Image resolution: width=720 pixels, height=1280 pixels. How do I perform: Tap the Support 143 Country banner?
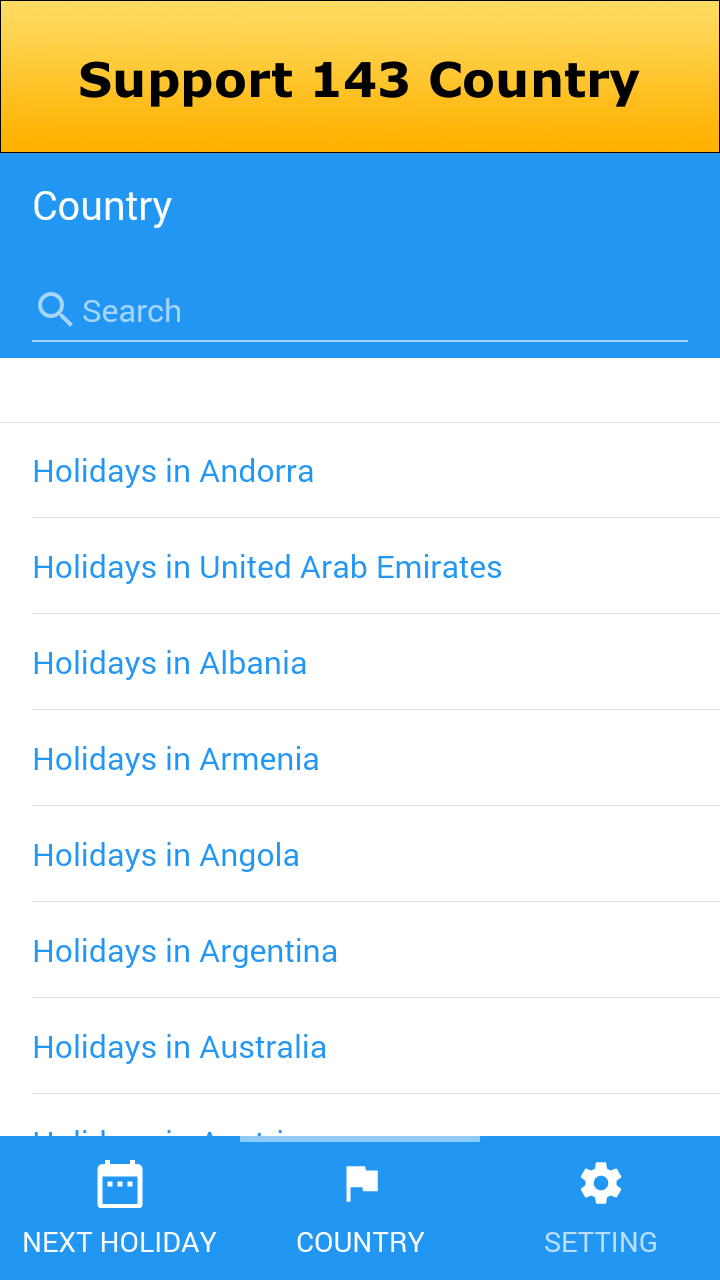(360, 80)
